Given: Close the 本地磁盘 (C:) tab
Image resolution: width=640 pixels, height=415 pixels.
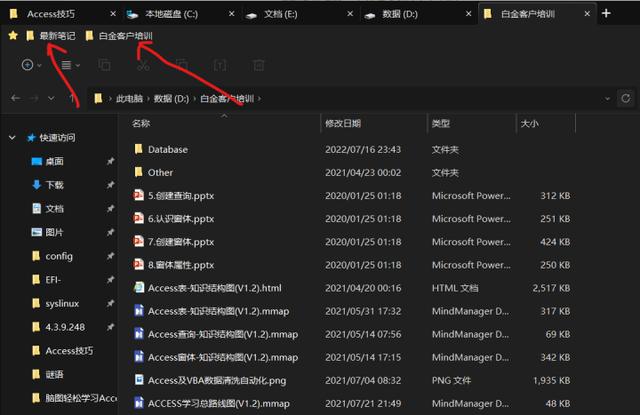Looking at the screenshot, I should [x=231, y=14].
